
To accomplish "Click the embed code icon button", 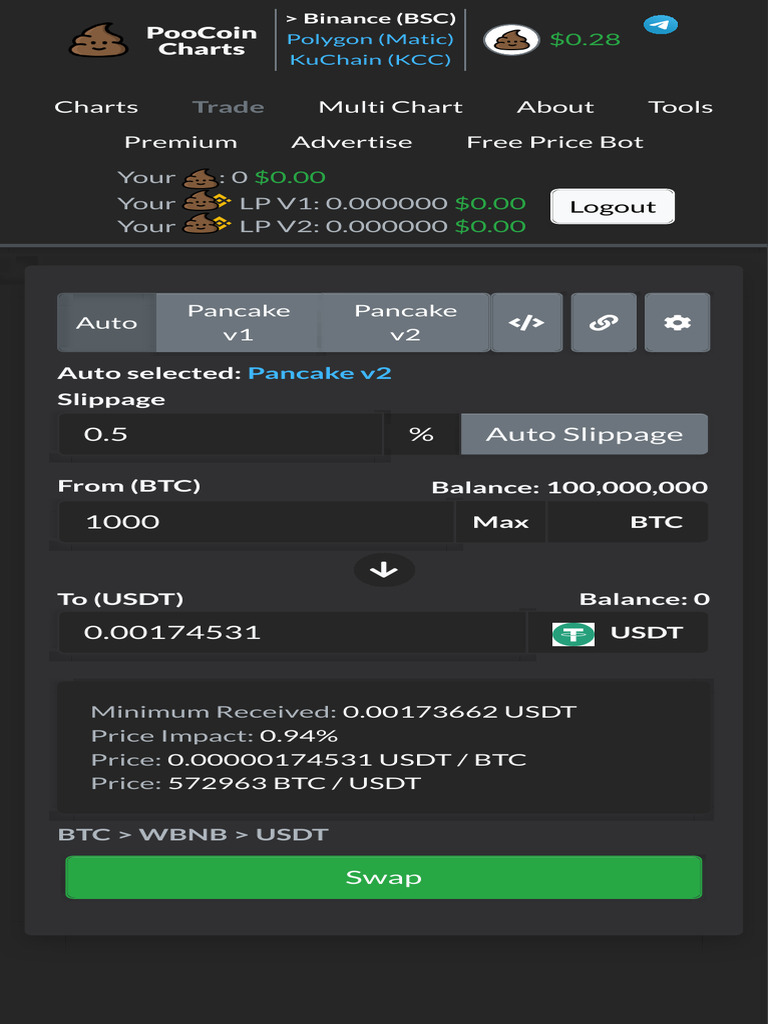I will 526,323.
